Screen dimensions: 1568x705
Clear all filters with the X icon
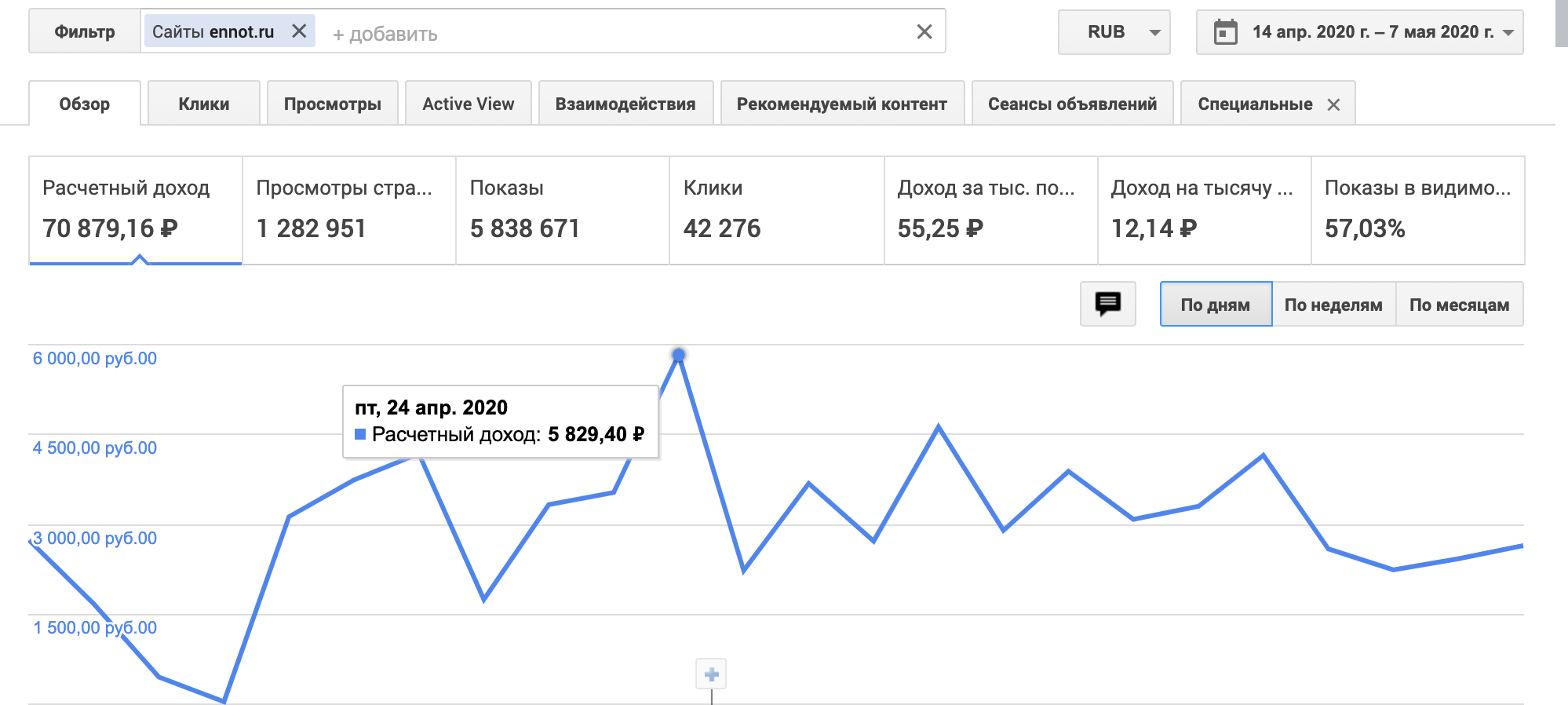click(924, 31)
